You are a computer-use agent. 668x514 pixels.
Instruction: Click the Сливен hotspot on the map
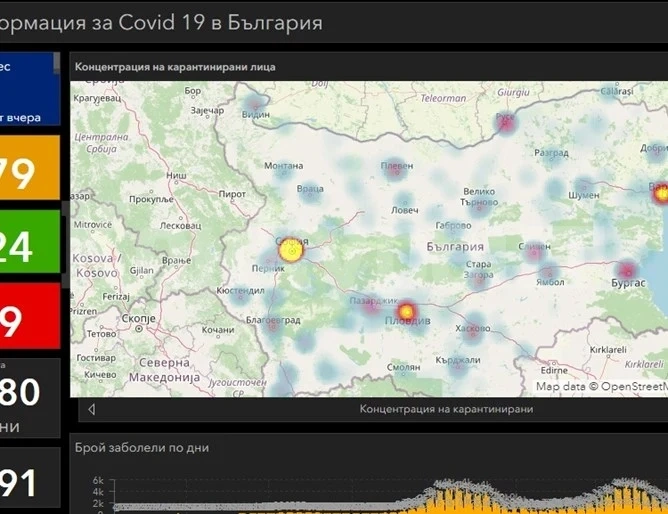point(534,252)
